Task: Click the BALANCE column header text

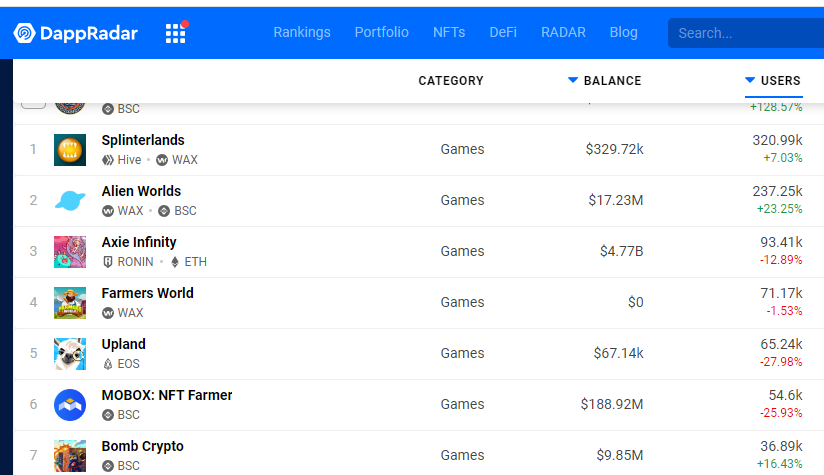Action: [x=613, y=81]
